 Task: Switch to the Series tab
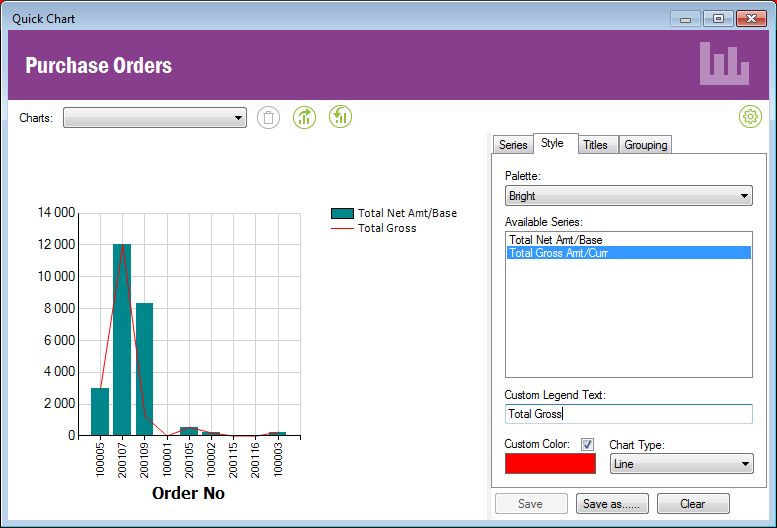tap(513, 145)
